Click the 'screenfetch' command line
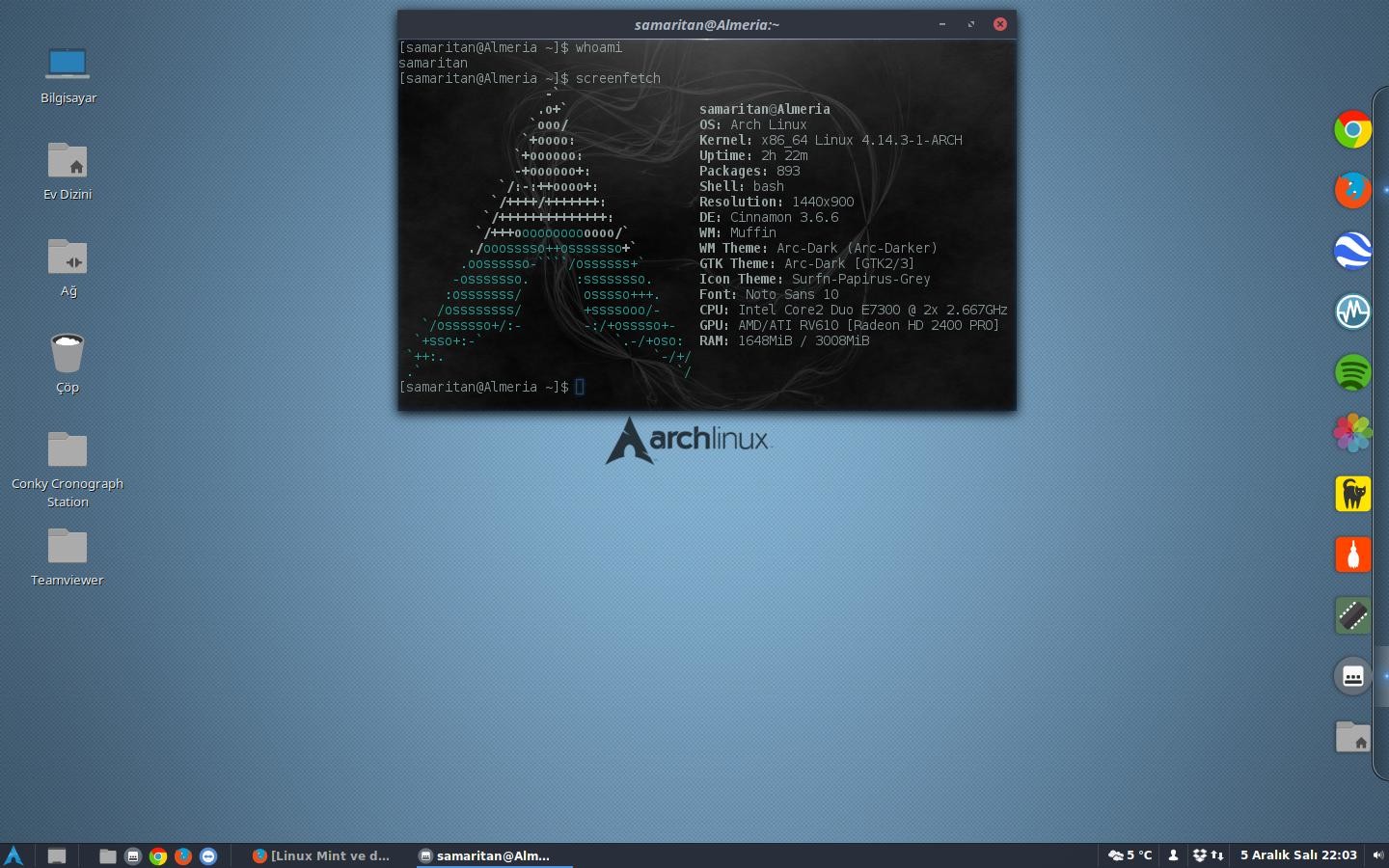The height and width of the screenshot is (868, 1389). 530,78
